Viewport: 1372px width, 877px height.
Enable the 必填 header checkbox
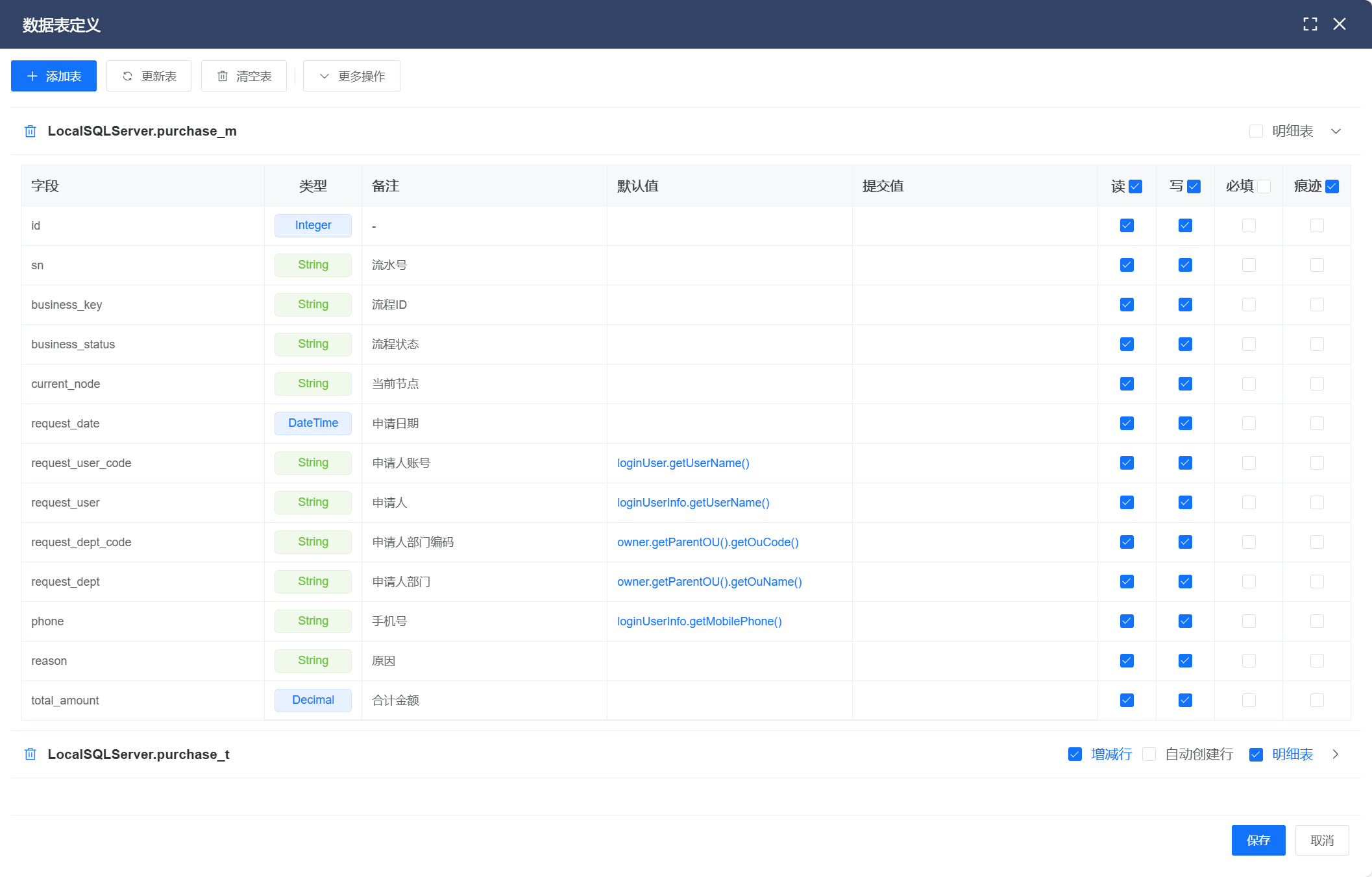click(x=1264, y=187)
